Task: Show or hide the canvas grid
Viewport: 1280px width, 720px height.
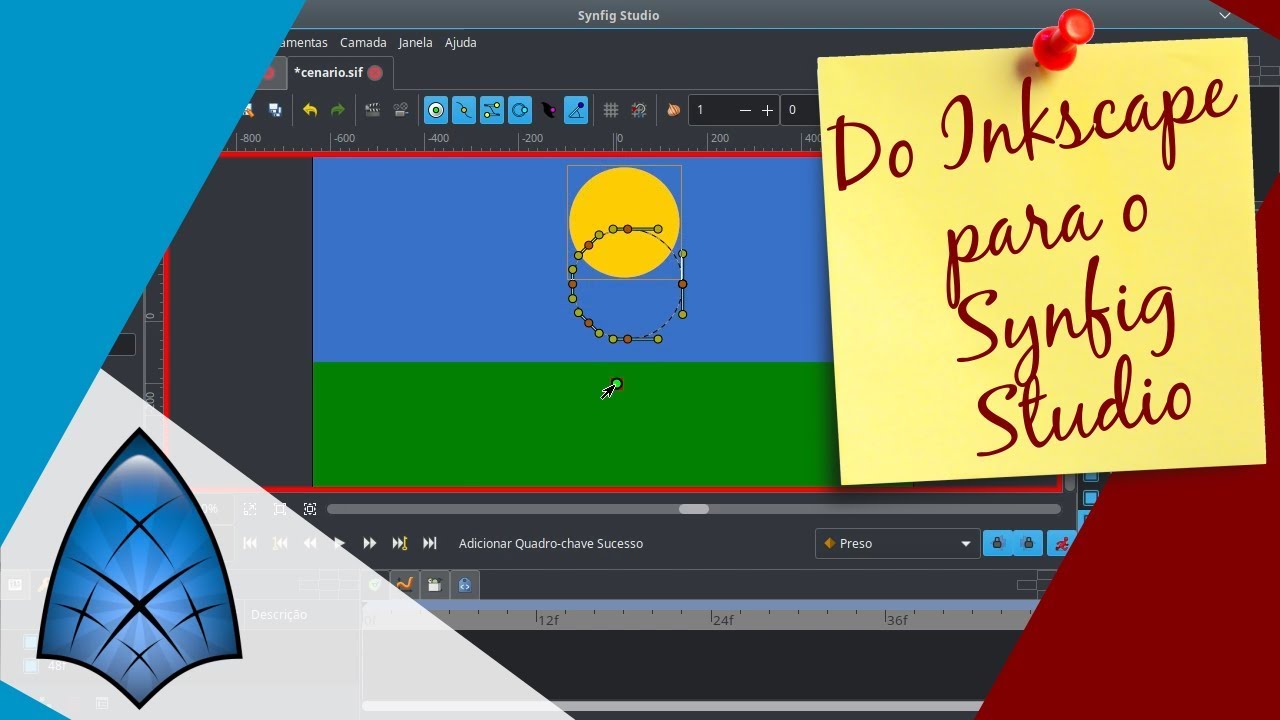Action: (611, 110)
